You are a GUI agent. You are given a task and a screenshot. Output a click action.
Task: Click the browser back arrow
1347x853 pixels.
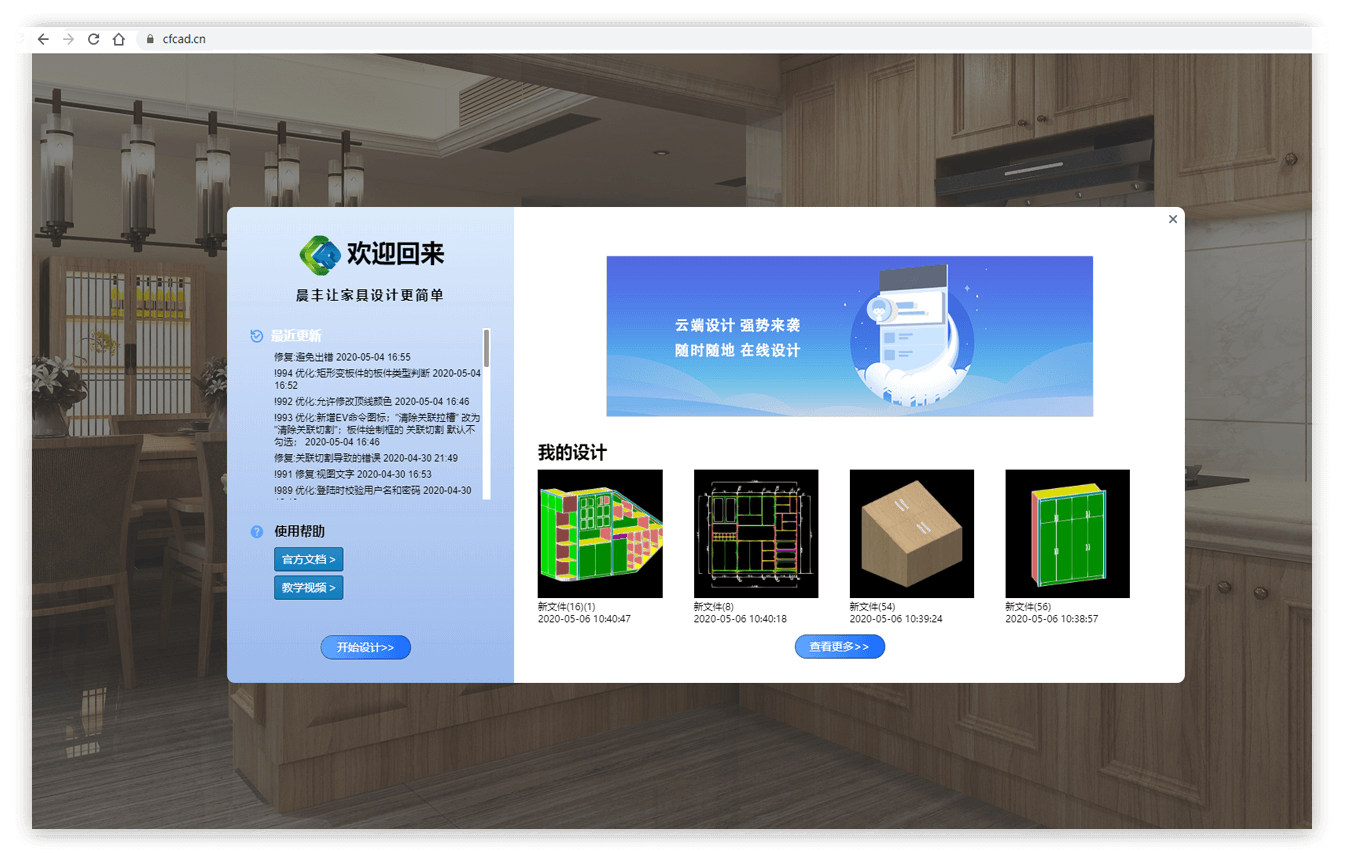43,39
